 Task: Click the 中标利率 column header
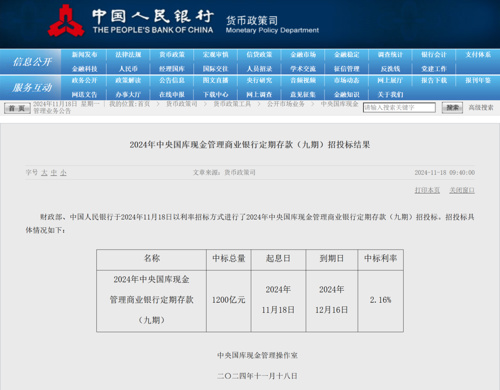(x=380, y=259)
